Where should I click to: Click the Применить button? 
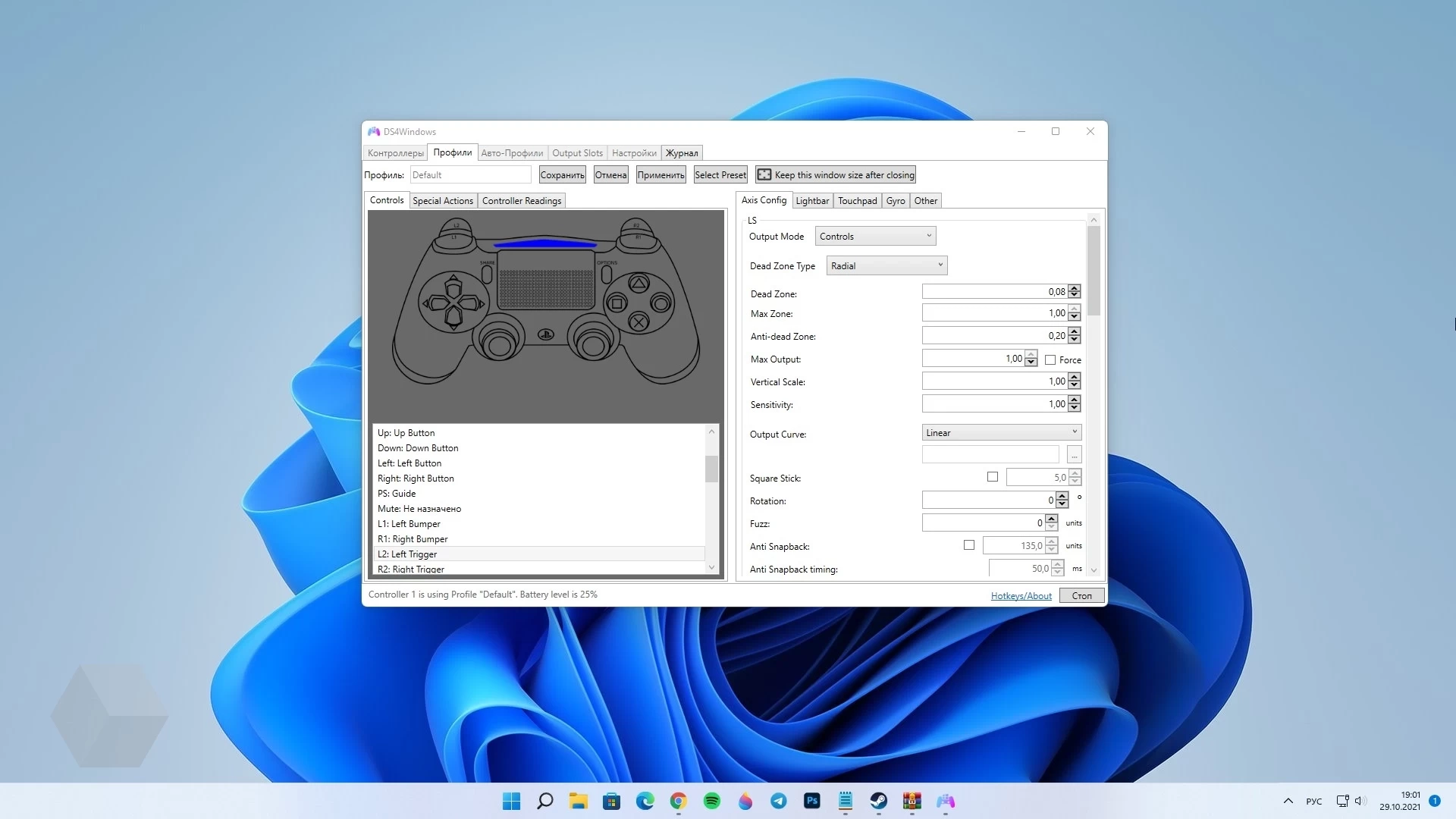(661, 175)
